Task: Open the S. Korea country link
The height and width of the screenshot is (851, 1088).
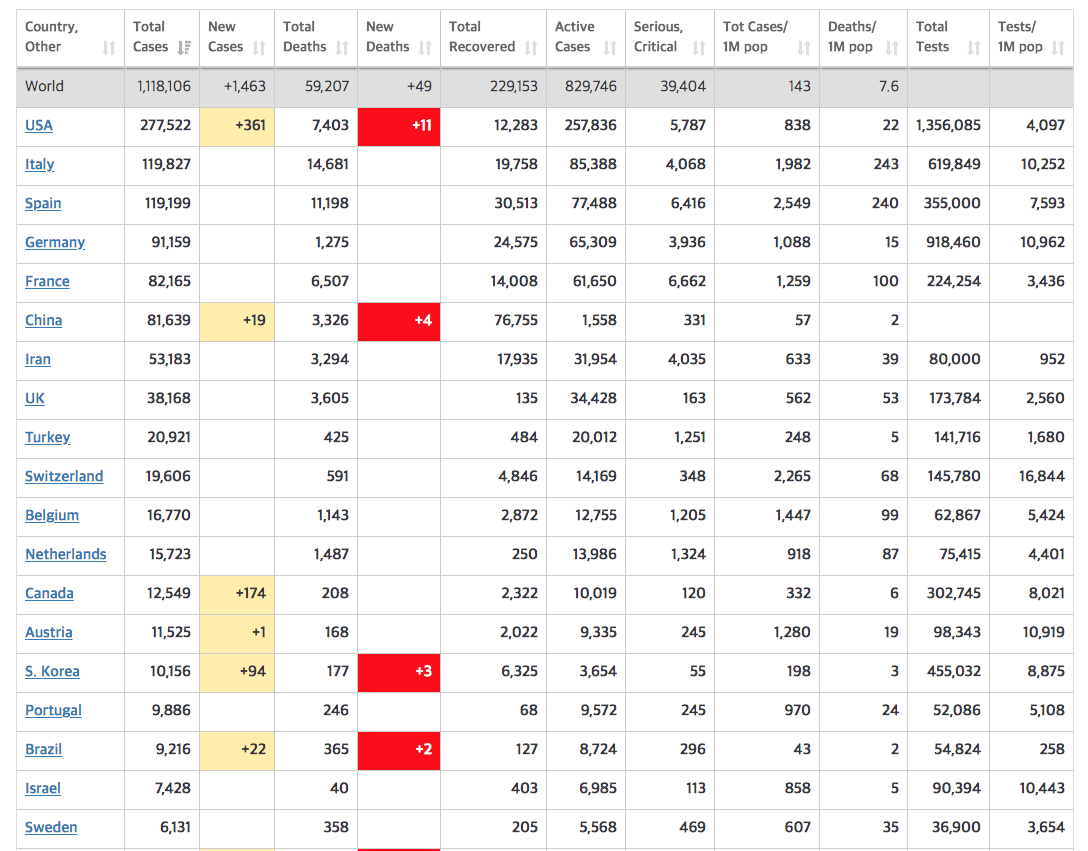Action: [52, 671]
